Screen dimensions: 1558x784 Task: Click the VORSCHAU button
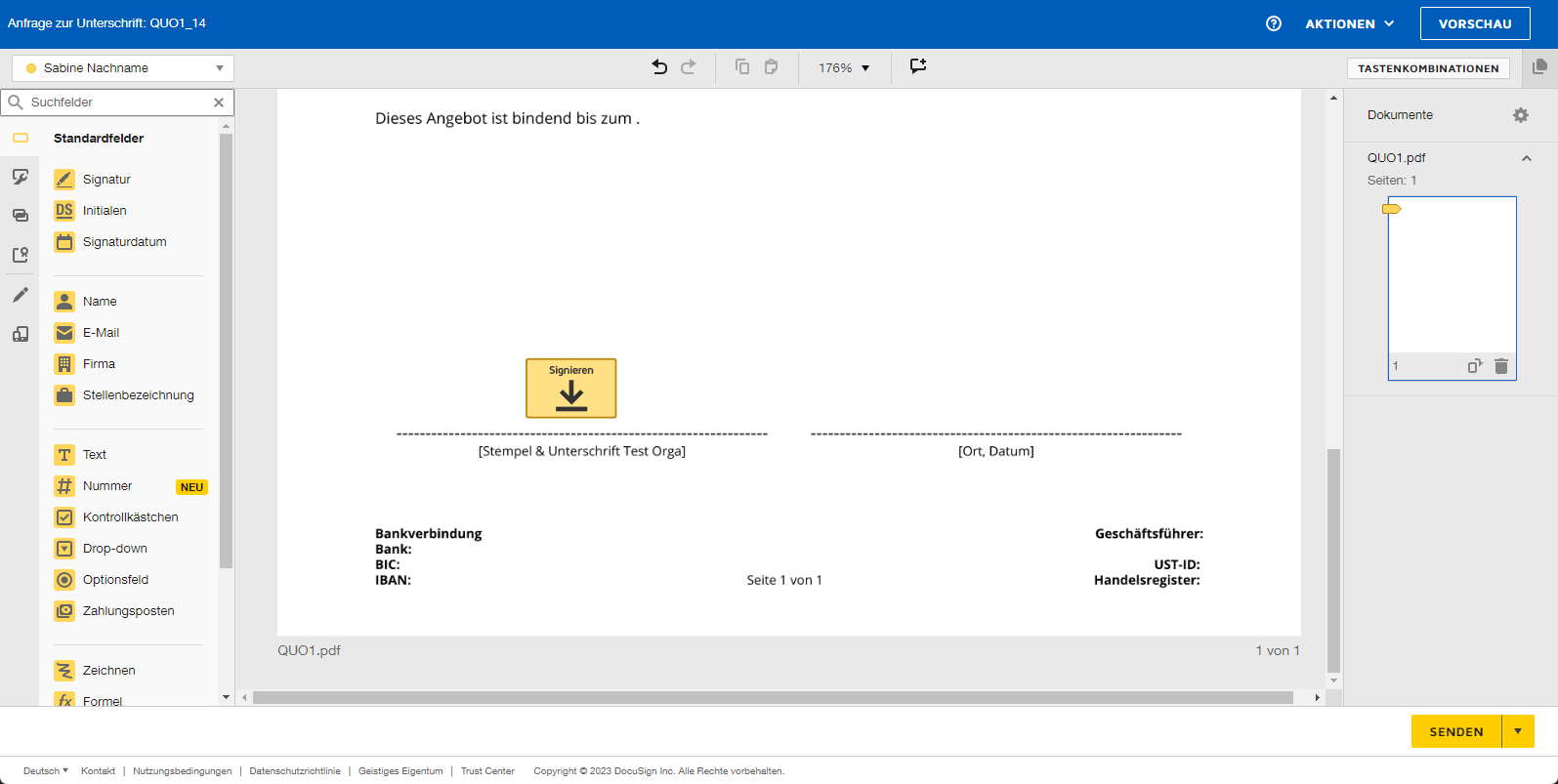pos(1475,23)
